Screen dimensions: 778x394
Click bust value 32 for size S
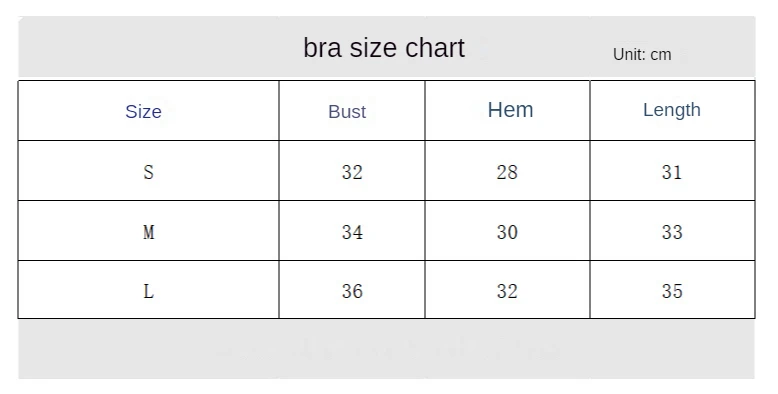click(352, 172)
